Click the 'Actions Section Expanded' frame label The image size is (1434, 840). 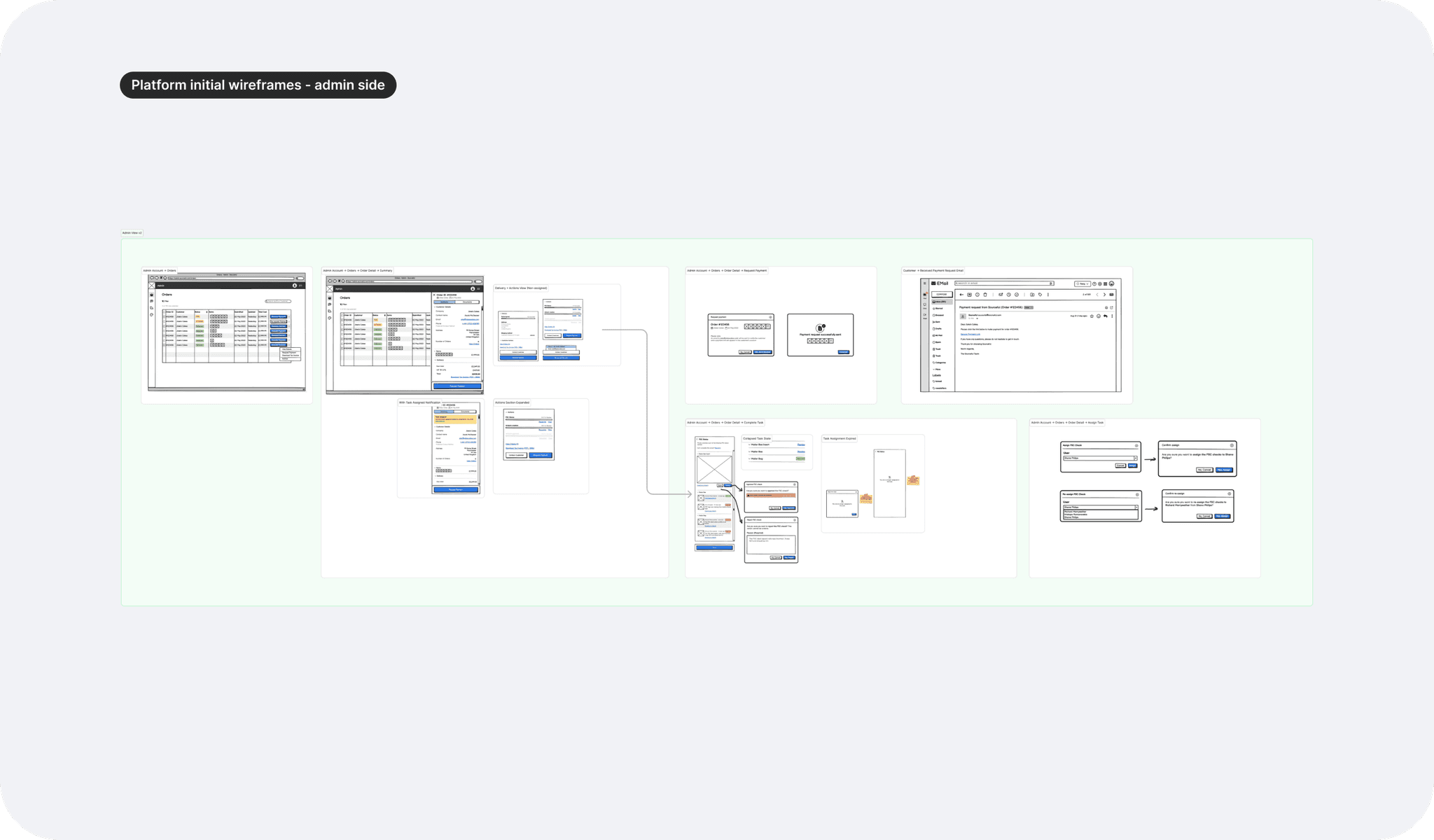[513, 402]
